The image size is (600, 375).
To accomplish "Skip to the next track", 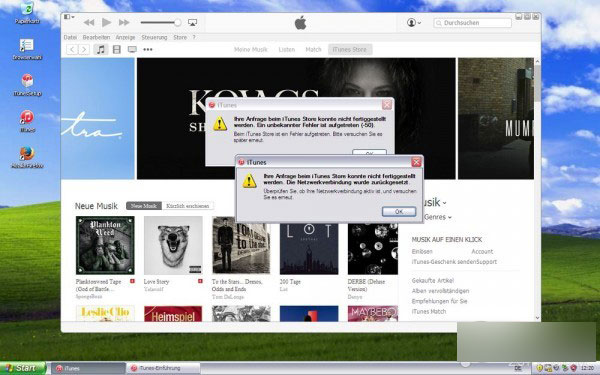I will [x=124, y=23].
